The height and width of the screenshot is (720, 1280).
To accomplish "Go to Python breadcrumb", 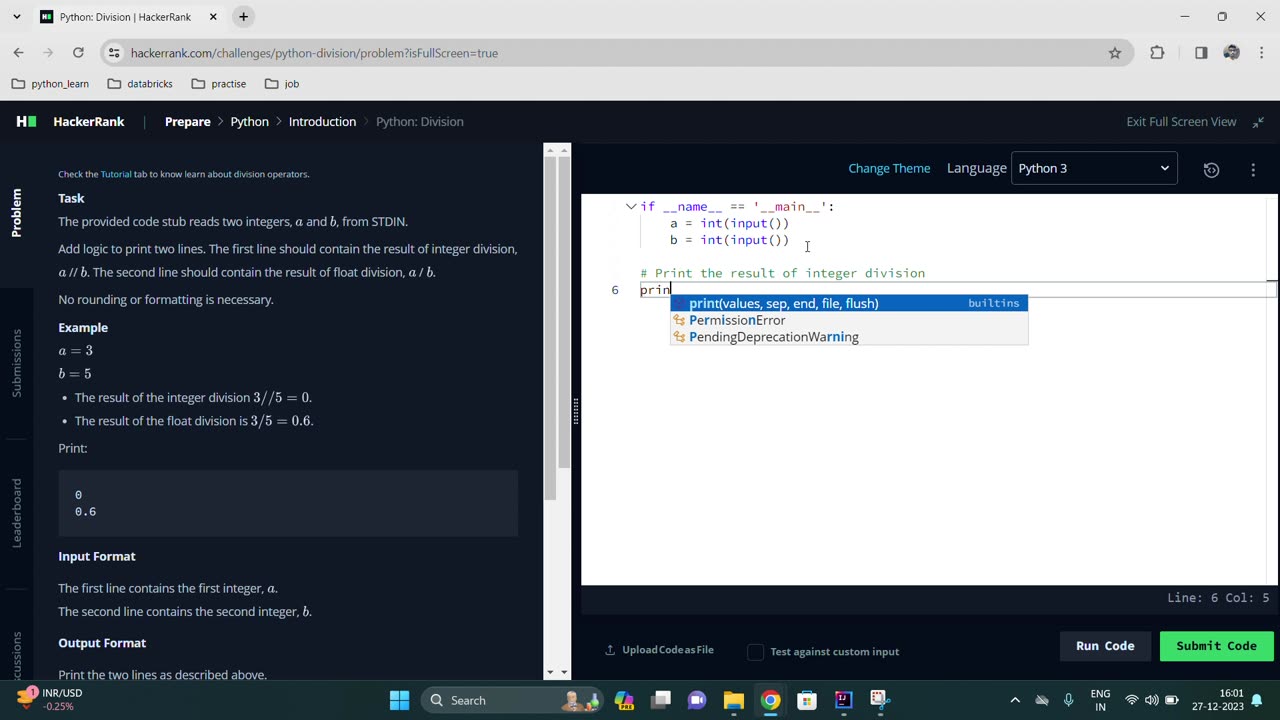I will 249,122.
